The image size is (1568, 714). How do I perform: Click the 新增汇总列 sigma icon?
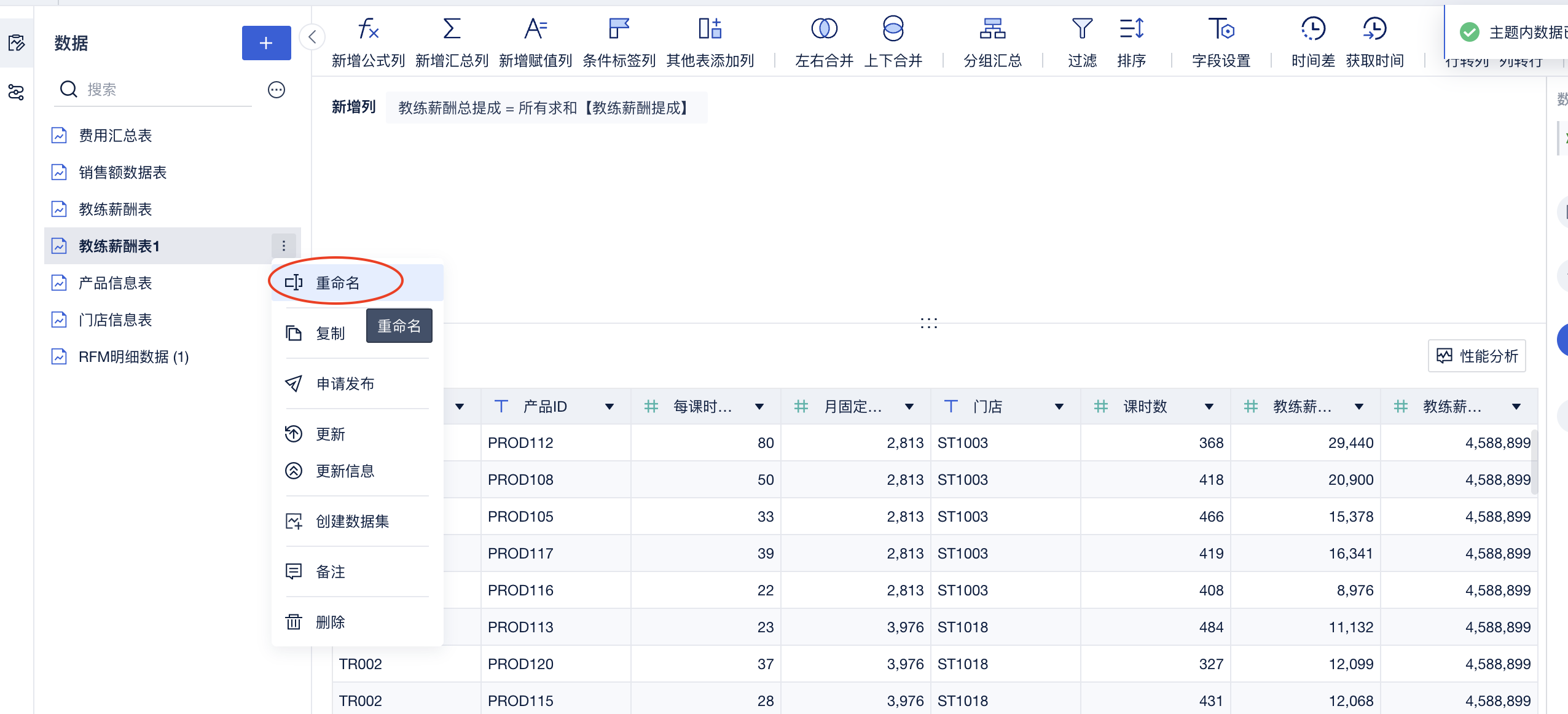(x=452, y=29)
